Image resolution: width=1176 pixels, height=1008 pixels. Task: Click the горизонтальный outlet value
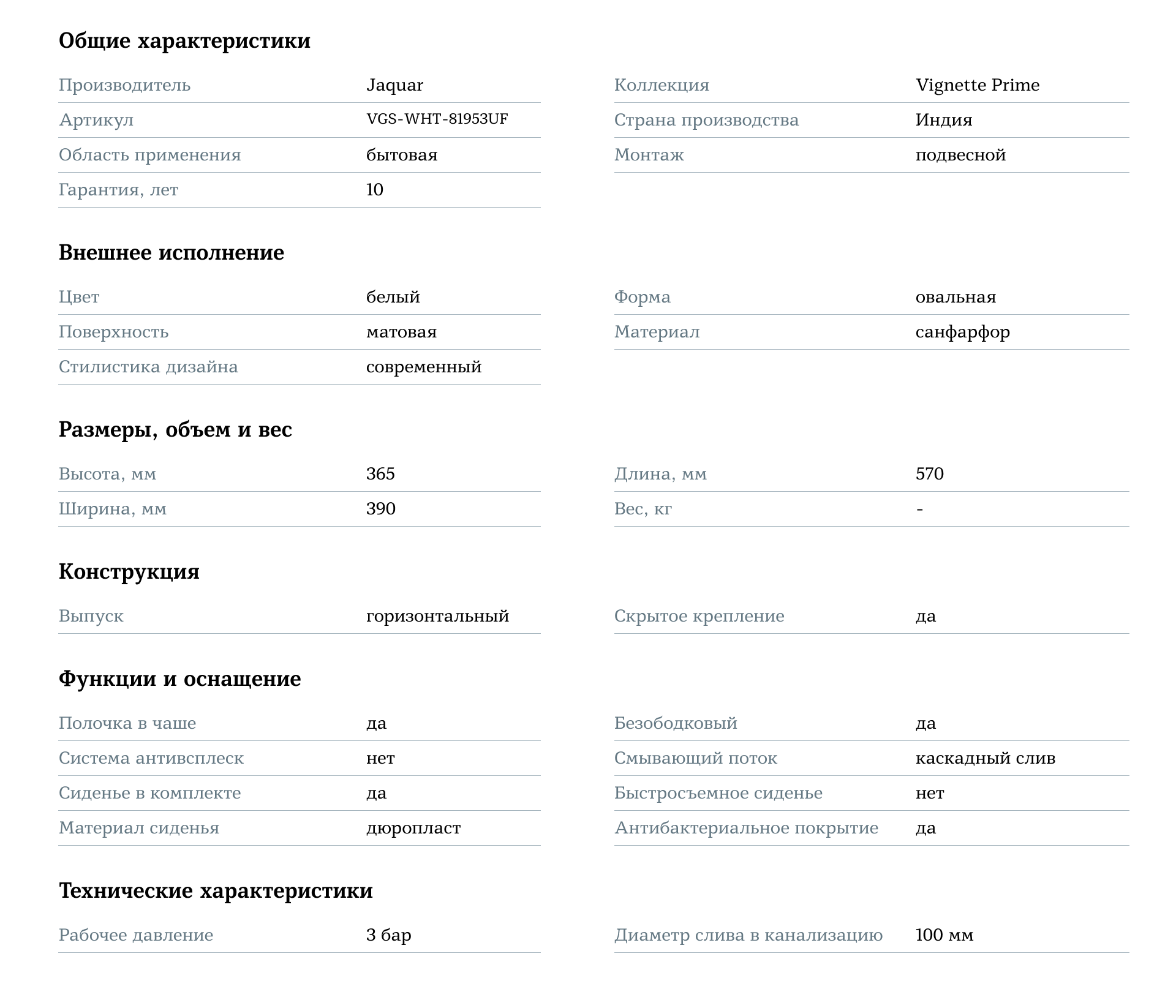click(437, 616)
